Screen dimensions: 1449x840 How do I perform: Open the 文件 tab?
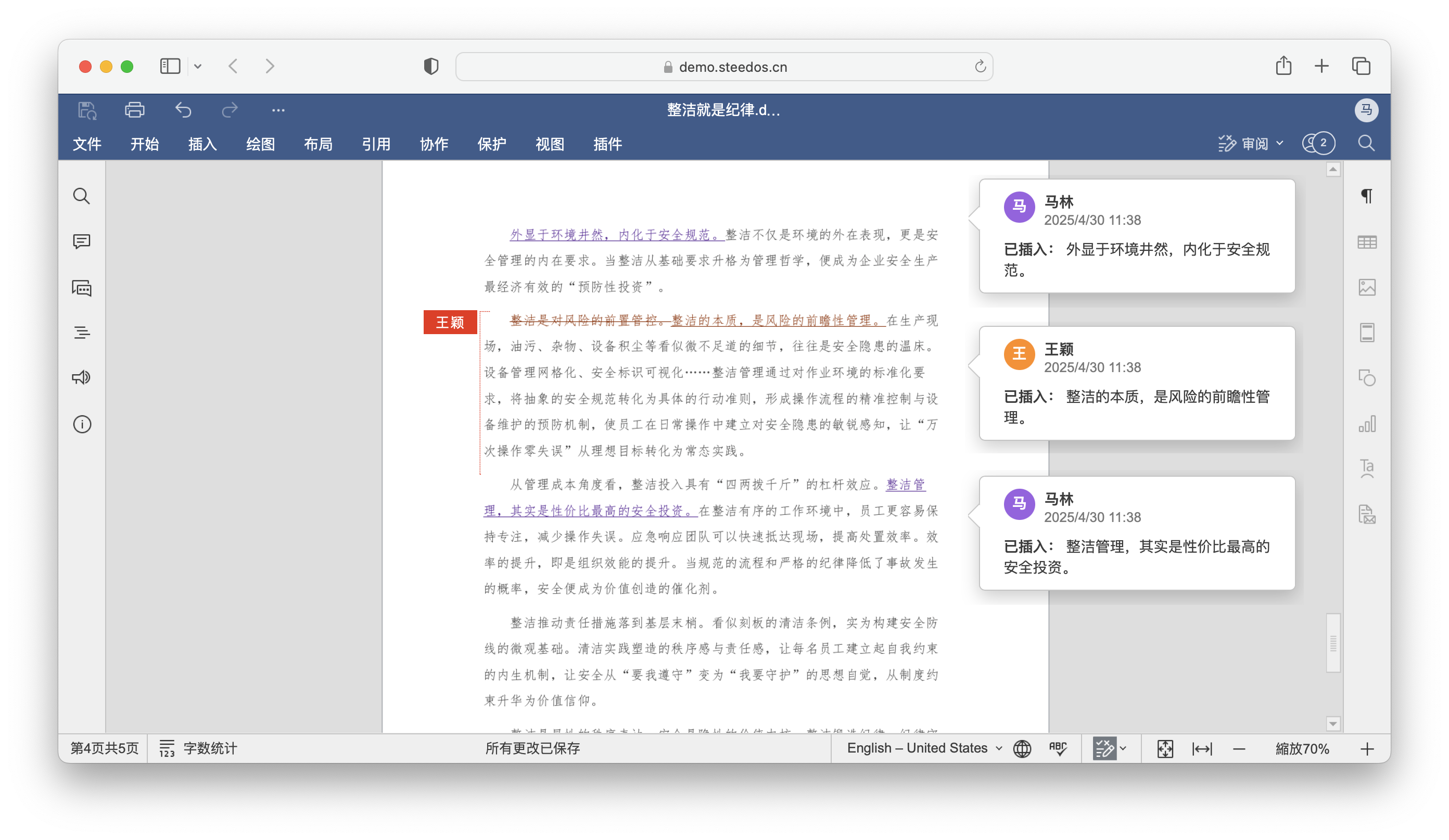click(87, 144)
